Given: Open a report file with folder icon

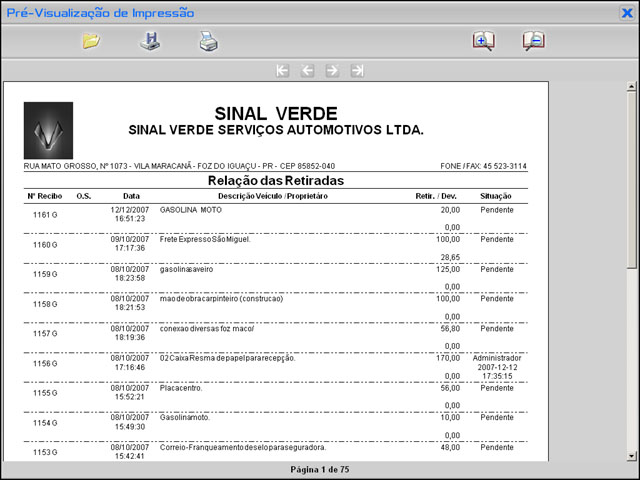Looking at the screenshot, I should click(x=91, y=42).
